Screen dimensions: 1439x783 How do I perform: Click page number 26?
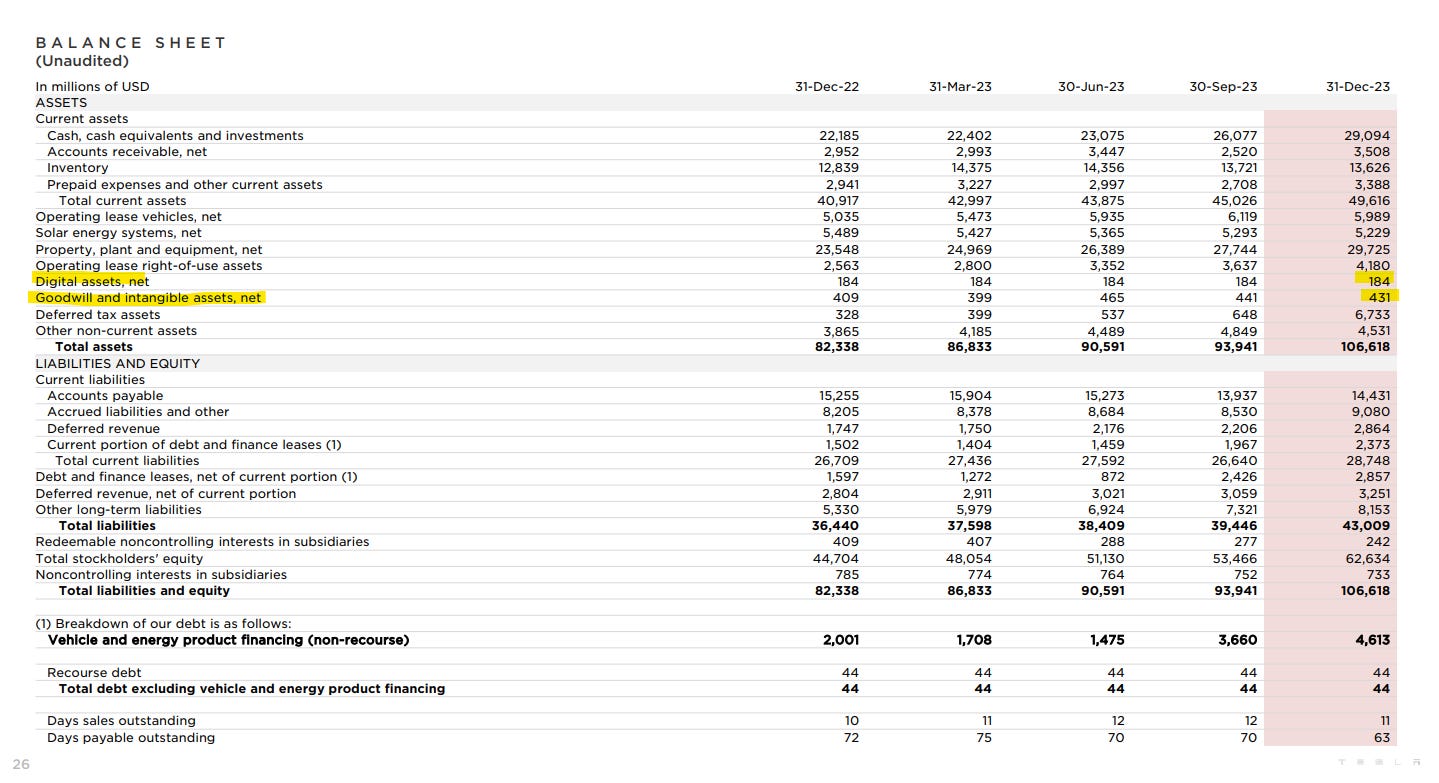coord(21,764)
